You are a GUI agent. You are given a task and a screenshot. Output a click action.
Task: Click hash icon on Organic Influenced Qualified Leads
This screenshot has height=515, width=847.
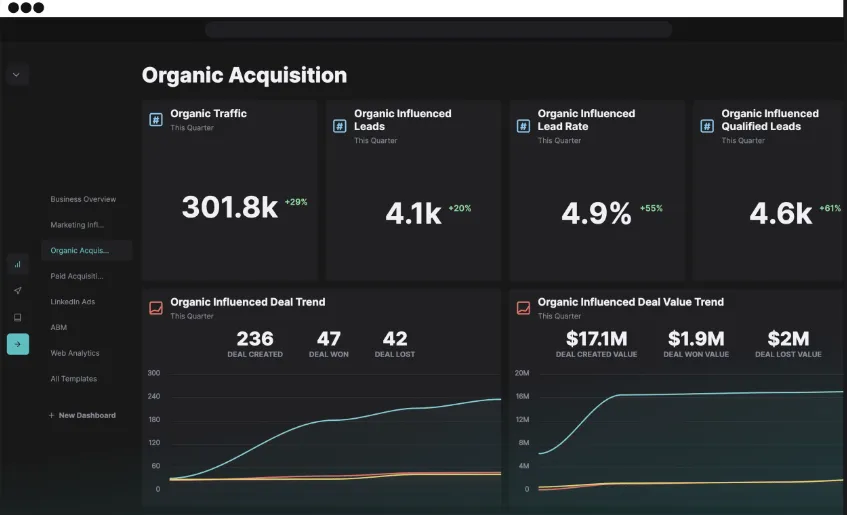pyautogui.click(x=707, y=126)
